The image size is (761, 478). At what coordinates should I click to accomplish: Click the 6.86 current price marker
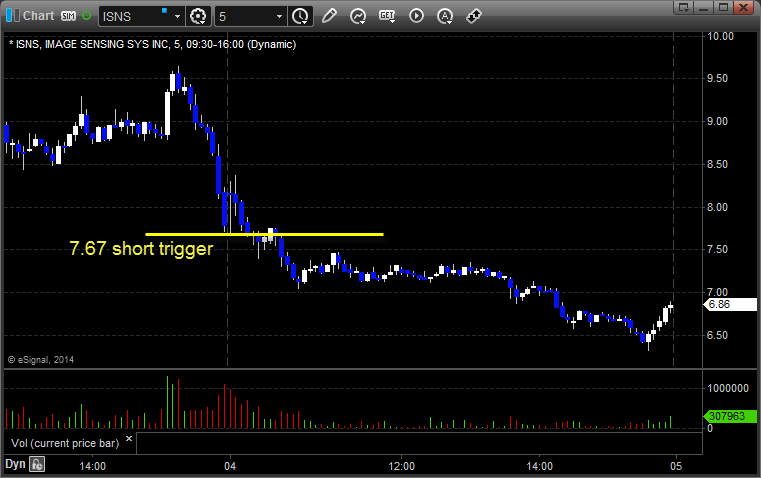point(730,304)
